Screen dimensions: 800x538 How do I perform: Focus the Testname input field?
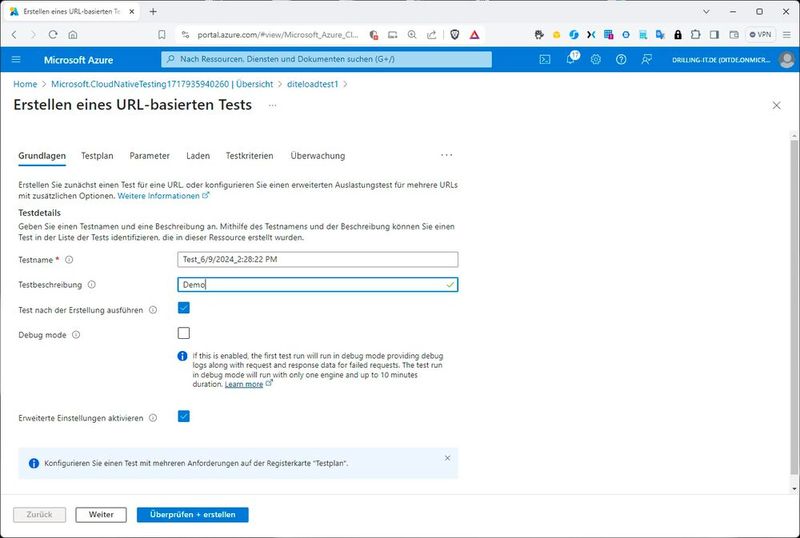pos(317,259)
